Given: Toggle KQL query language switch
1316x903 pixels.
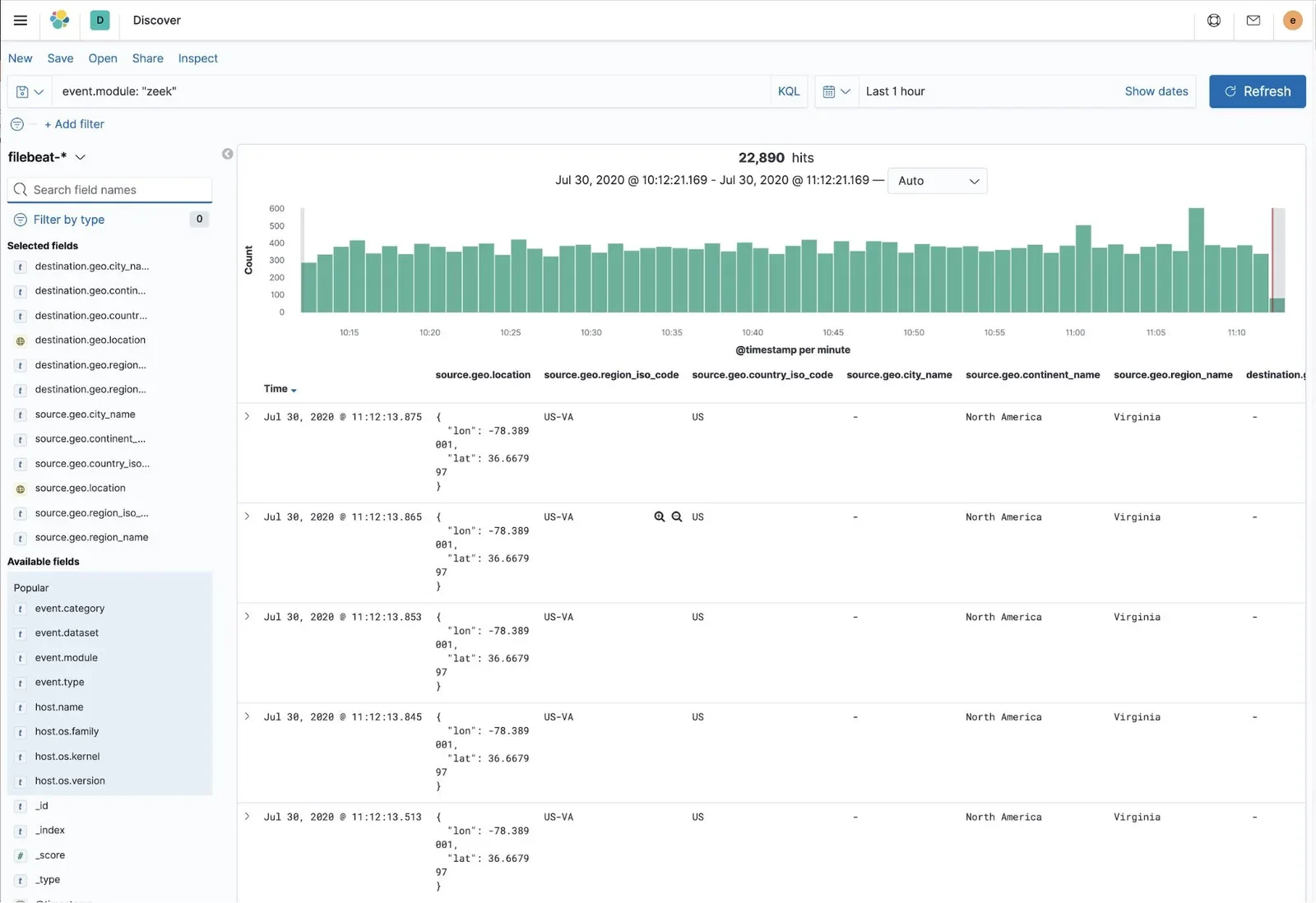Looking at the screenshot, I should [x=789, y=91].
